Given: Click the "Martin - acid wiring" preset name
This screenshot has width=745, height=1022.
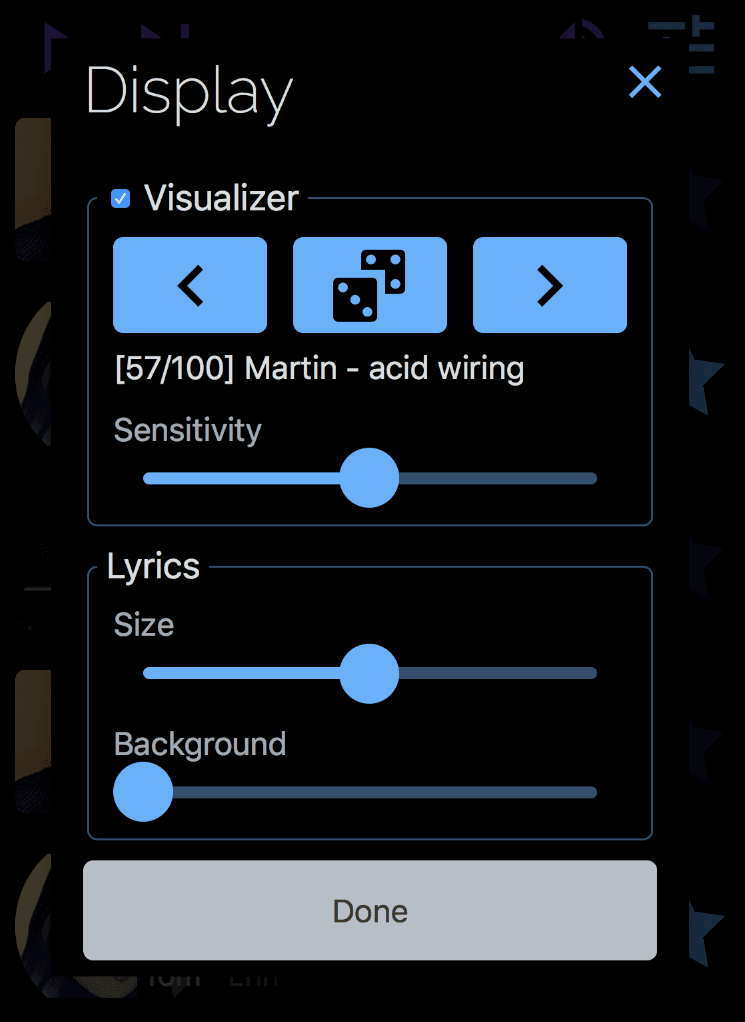Looking at the screenshot, I should [x=384, y=369].
